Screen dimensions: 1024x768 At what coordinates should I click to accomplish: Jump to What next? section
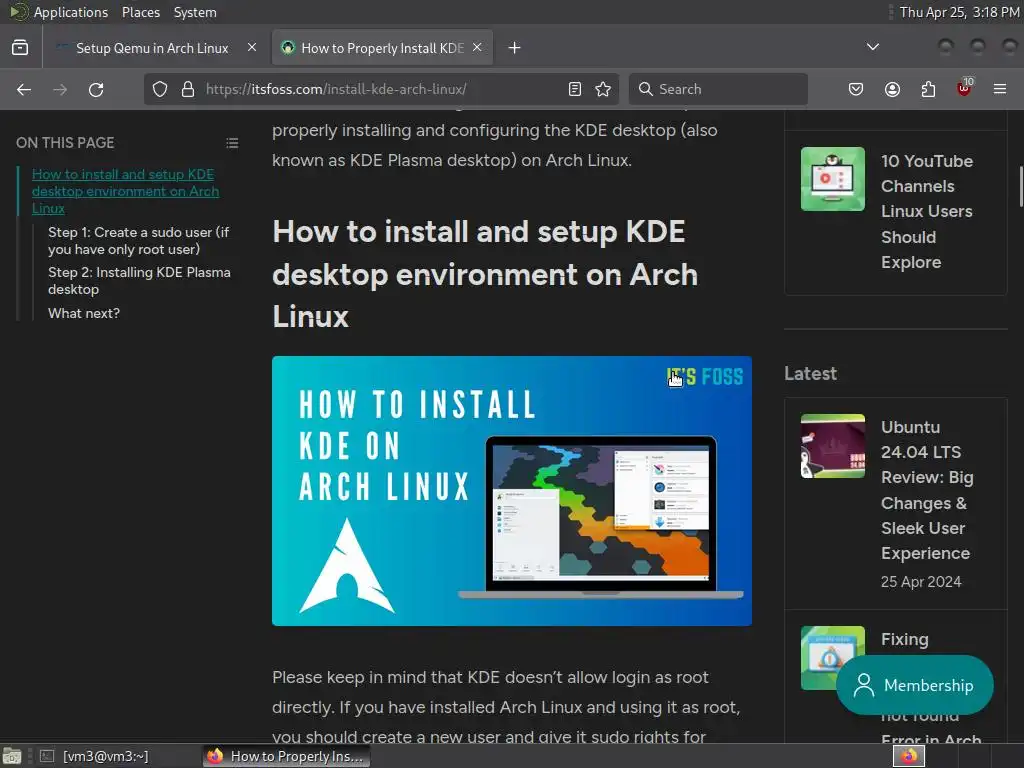coord(84,313)
